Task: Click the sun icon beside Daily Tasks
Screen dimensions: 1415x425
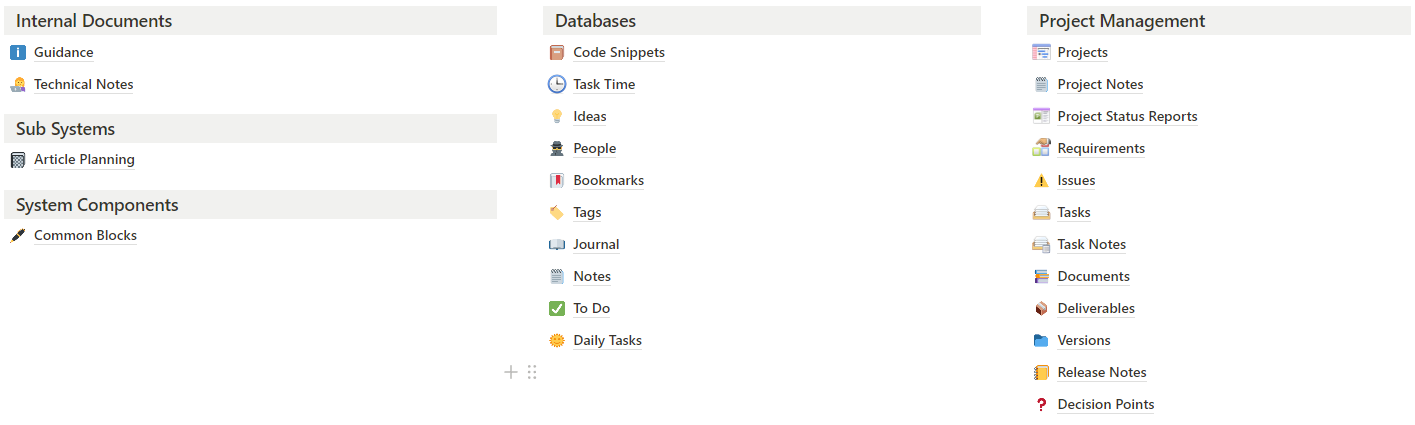Action: pyautogui.click(x=557, y=340)
